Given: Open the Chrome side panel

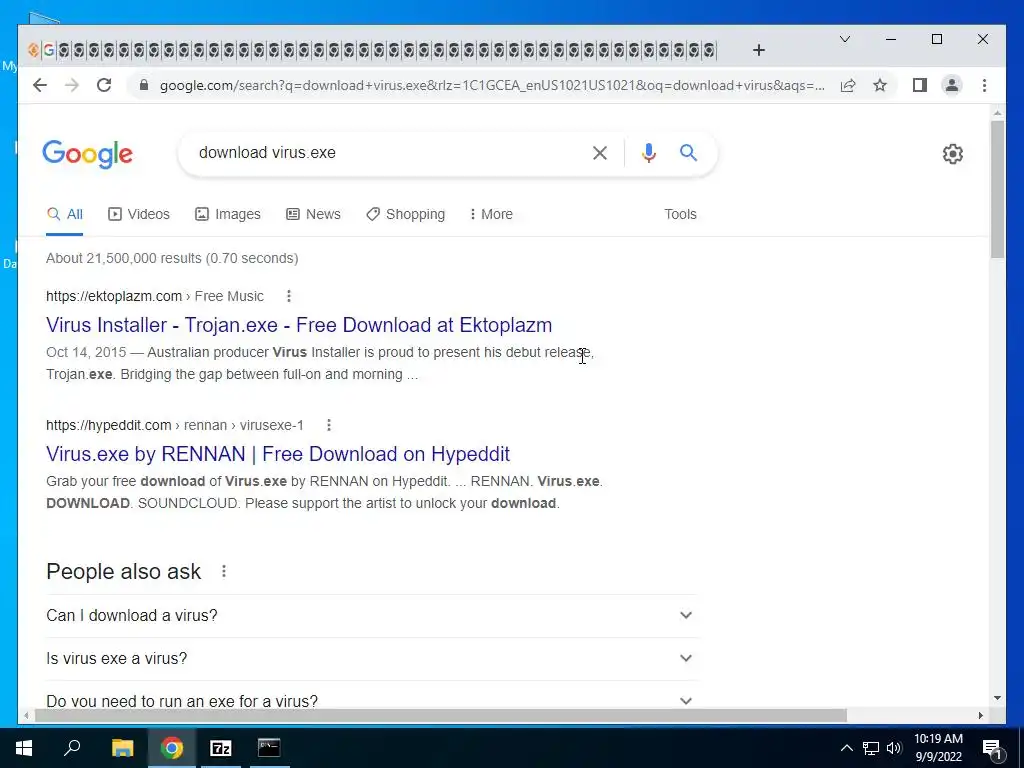Looking at the screenshot, I should 920,85.
